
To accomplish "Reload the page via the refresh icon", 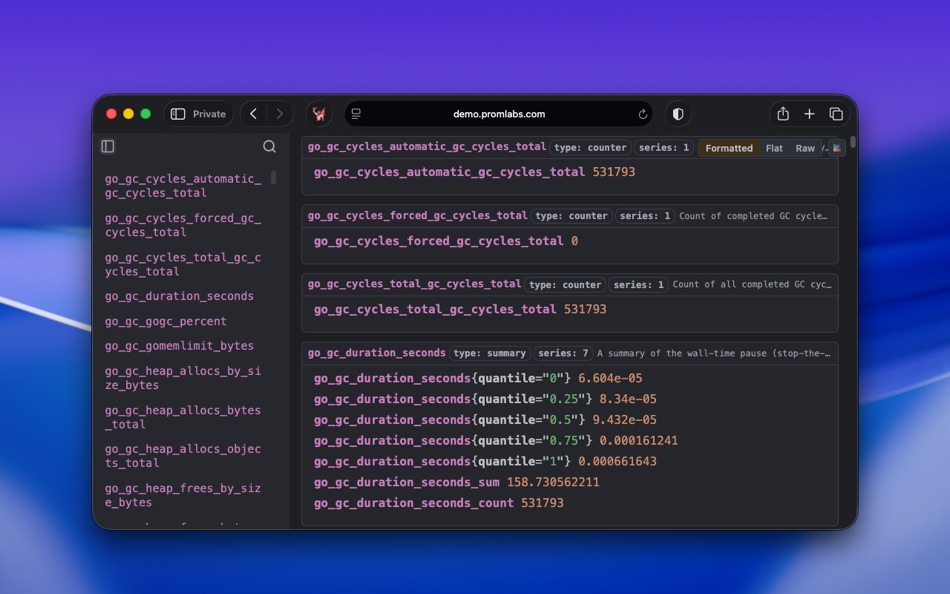I will (x=643, y=114).
